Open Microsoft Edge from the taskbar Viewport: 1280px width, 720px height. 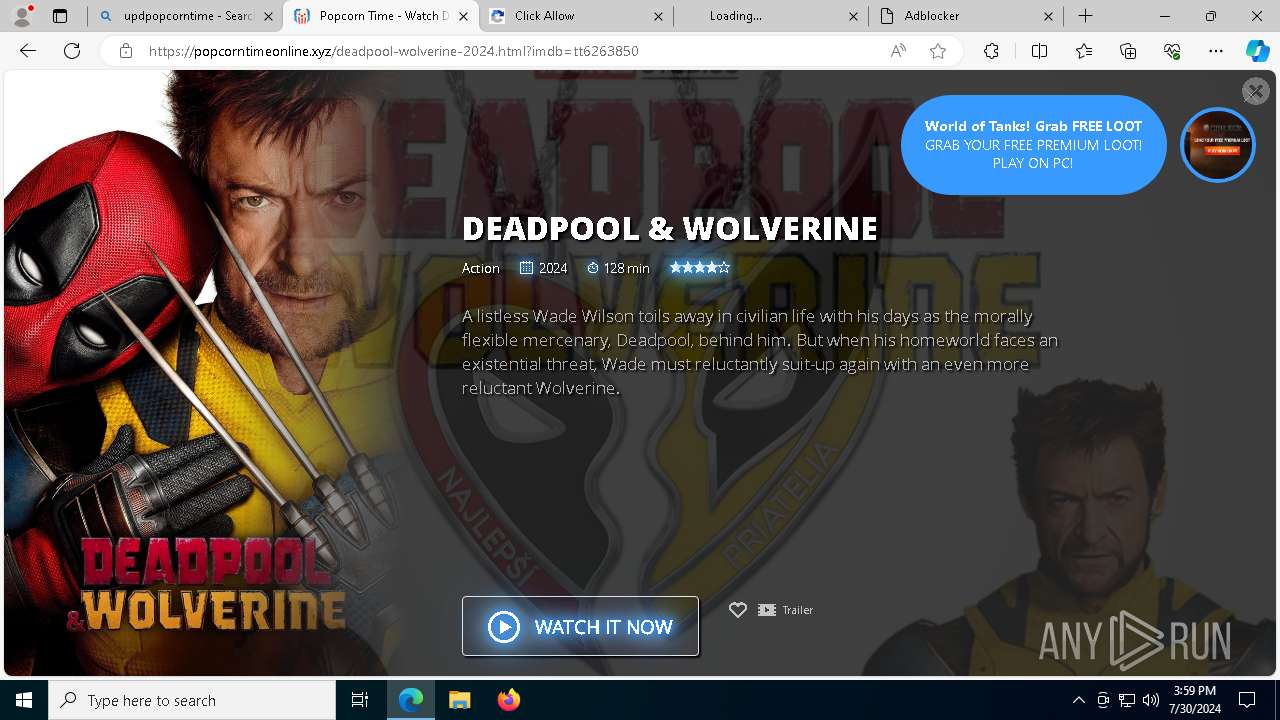pos(411,700)
